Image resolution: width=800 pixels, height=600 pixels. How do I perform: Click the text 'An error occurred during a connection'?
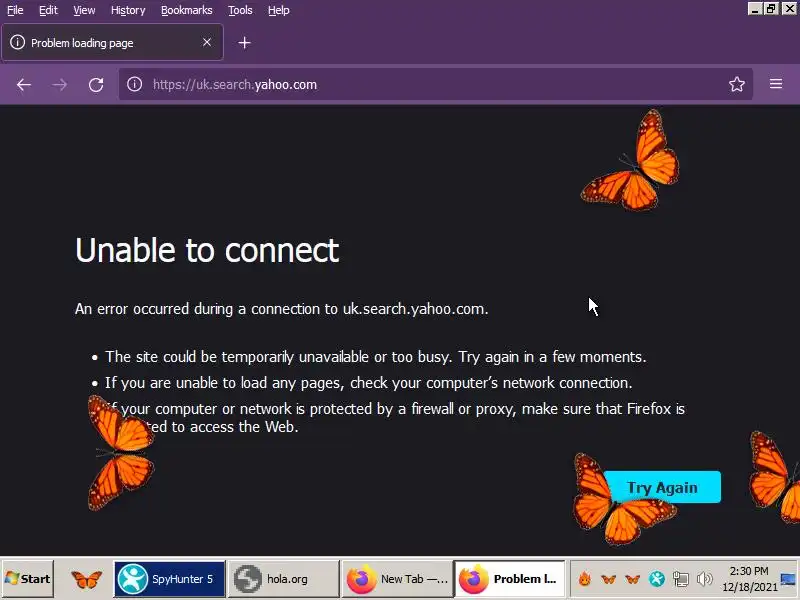[x=206, y=309]
